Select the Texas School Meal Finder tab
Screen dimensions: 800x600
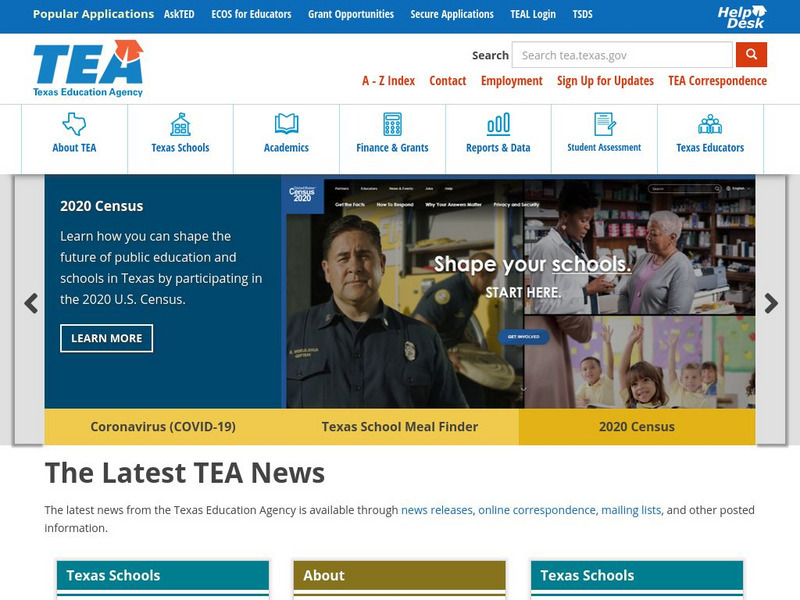tap(400, 427)
